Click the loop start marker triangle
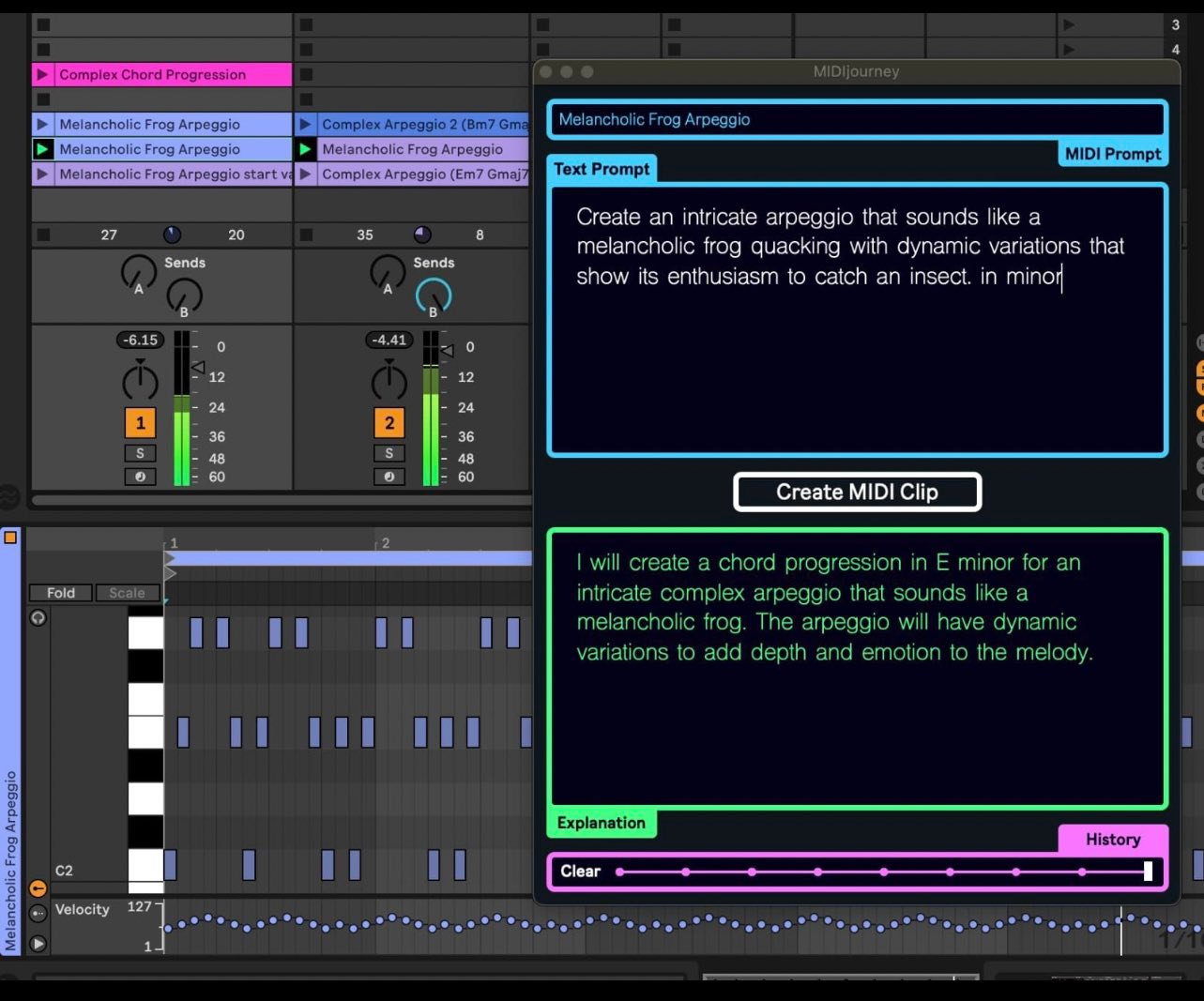The height and width of the screenshot is (1001, 1204). [x=170, y=558]
